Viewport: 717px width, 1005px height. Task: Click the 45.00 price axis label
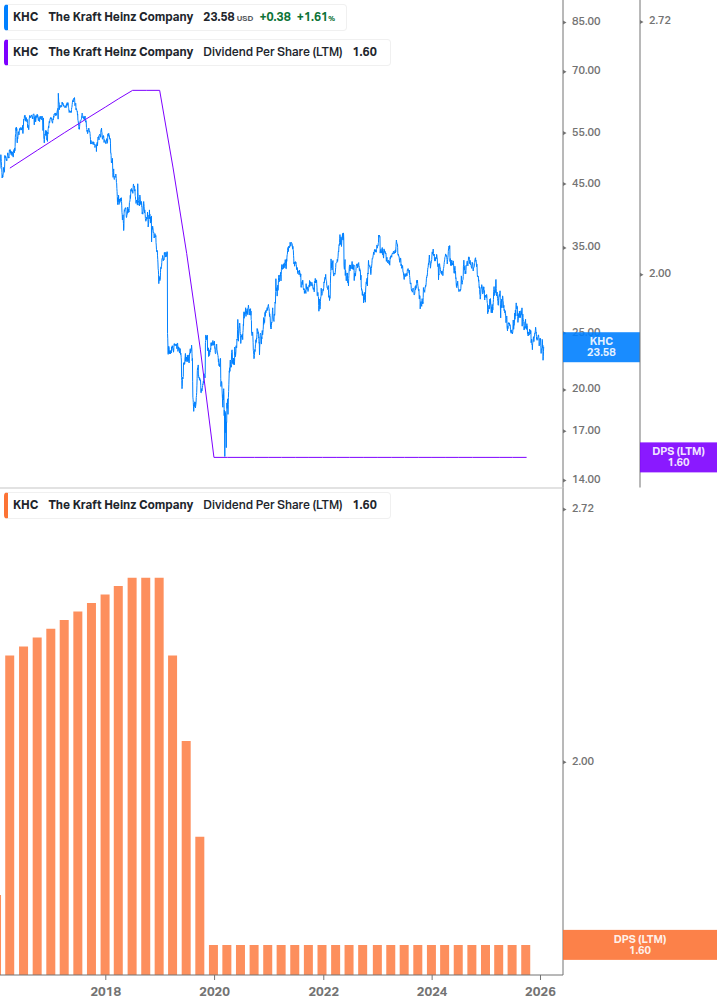point(586,183)
